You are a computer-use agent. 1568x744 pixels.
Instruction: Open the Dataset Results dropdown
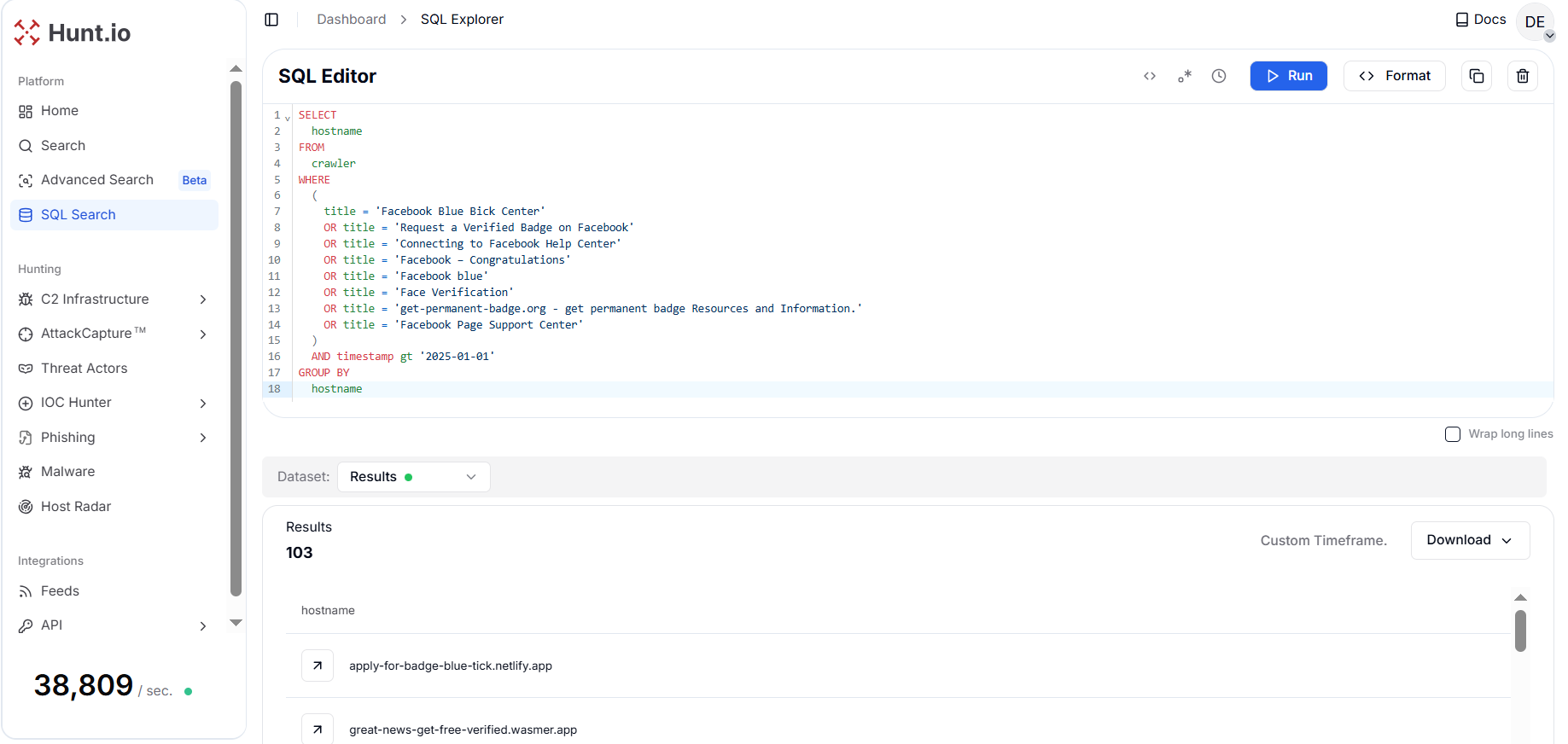click(414, 477)
